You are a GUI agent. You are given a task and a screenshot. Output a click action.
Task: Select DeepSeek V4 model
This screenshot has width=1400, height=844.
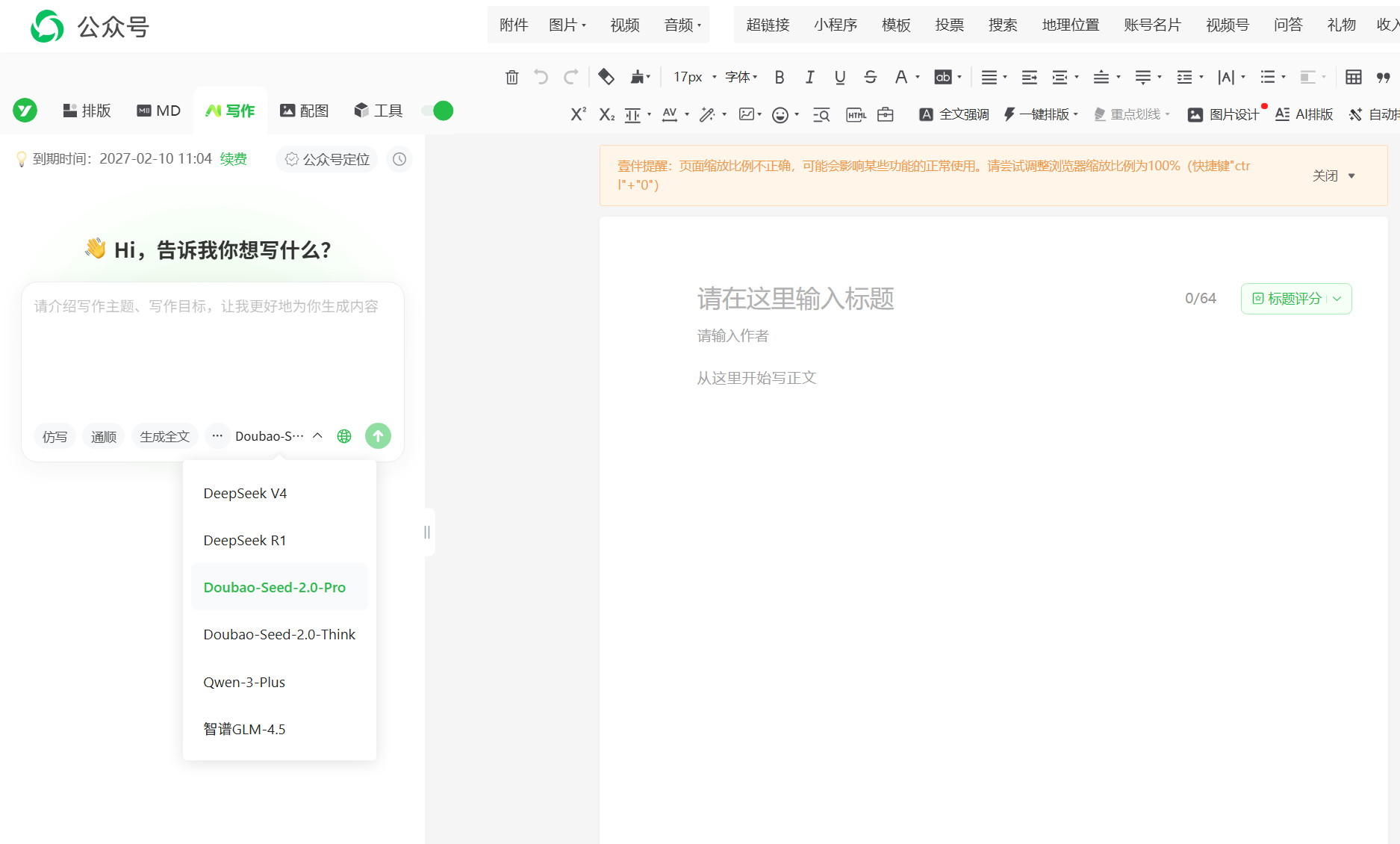coord(279,493)
